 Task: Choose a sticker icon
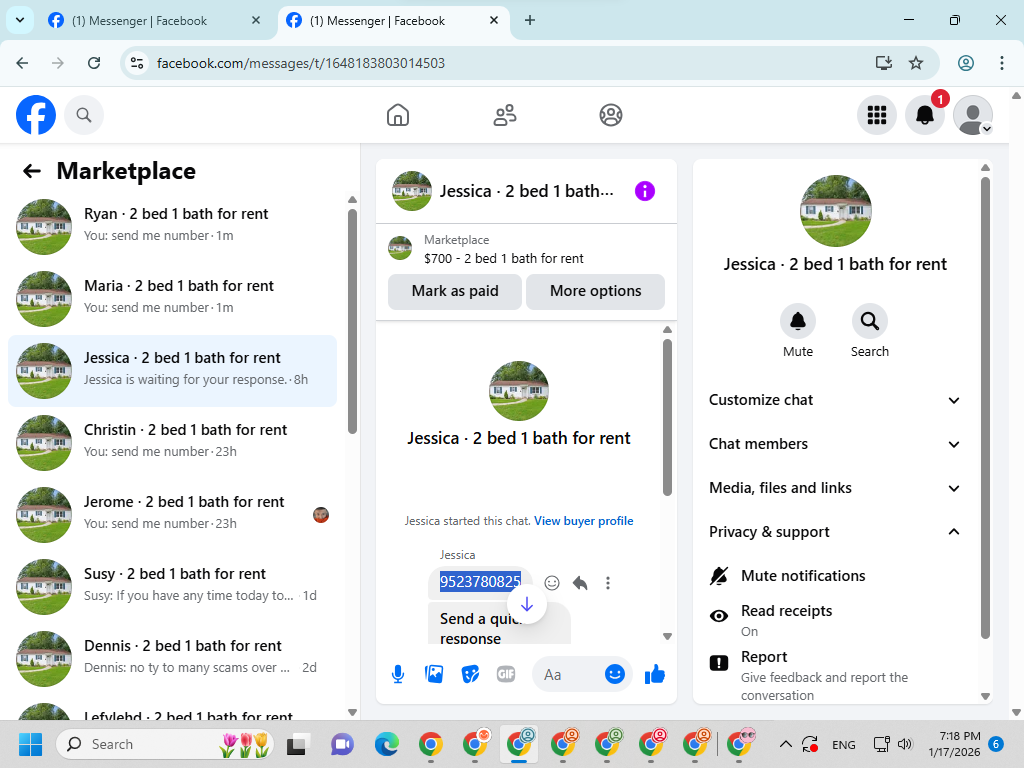pos(470,674)
